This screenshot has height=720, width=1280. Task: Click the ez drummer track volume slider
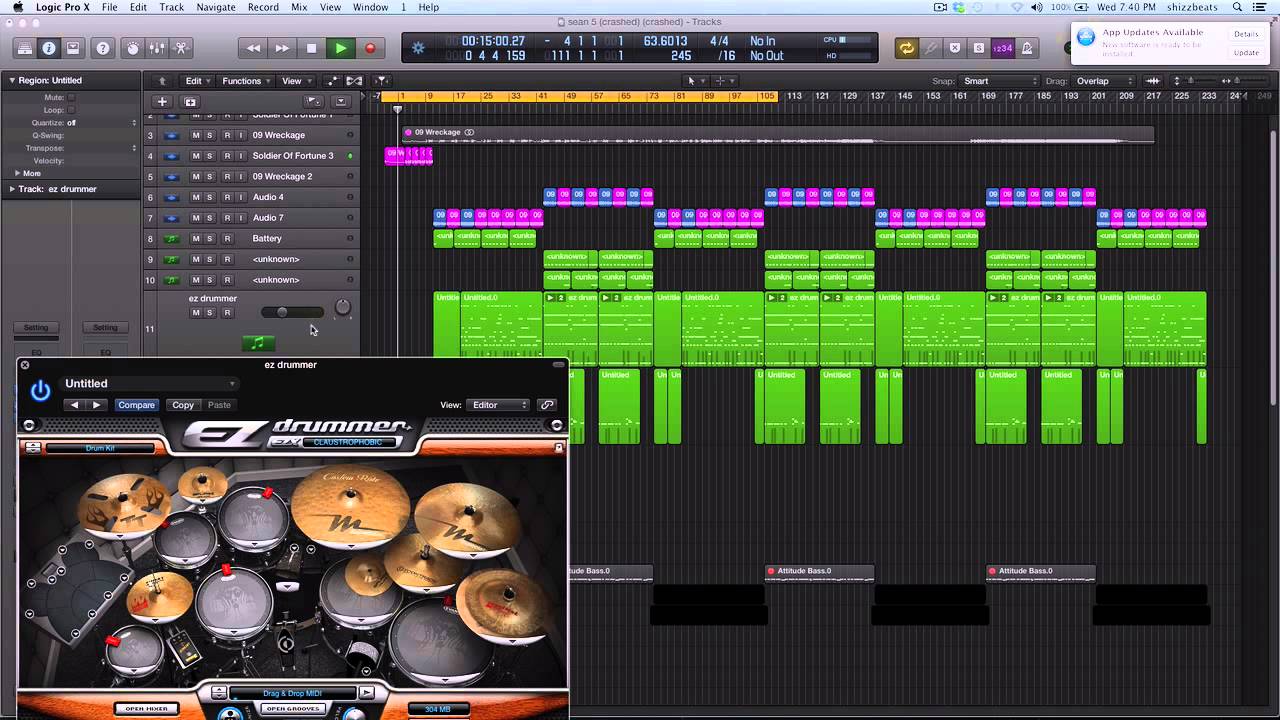coord(291,313)
